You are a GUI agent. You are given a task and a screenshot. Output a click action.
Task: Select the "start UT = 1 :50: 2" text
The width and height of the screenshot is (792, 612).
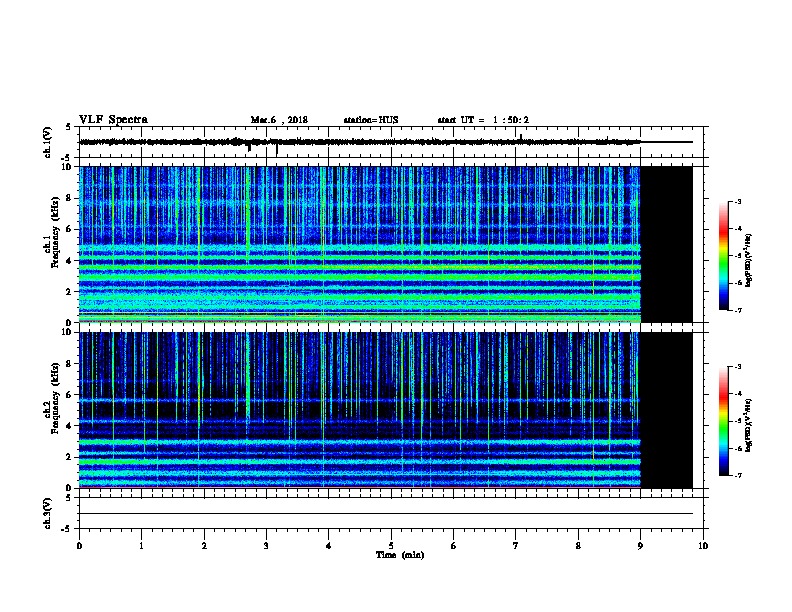(483, 120)
